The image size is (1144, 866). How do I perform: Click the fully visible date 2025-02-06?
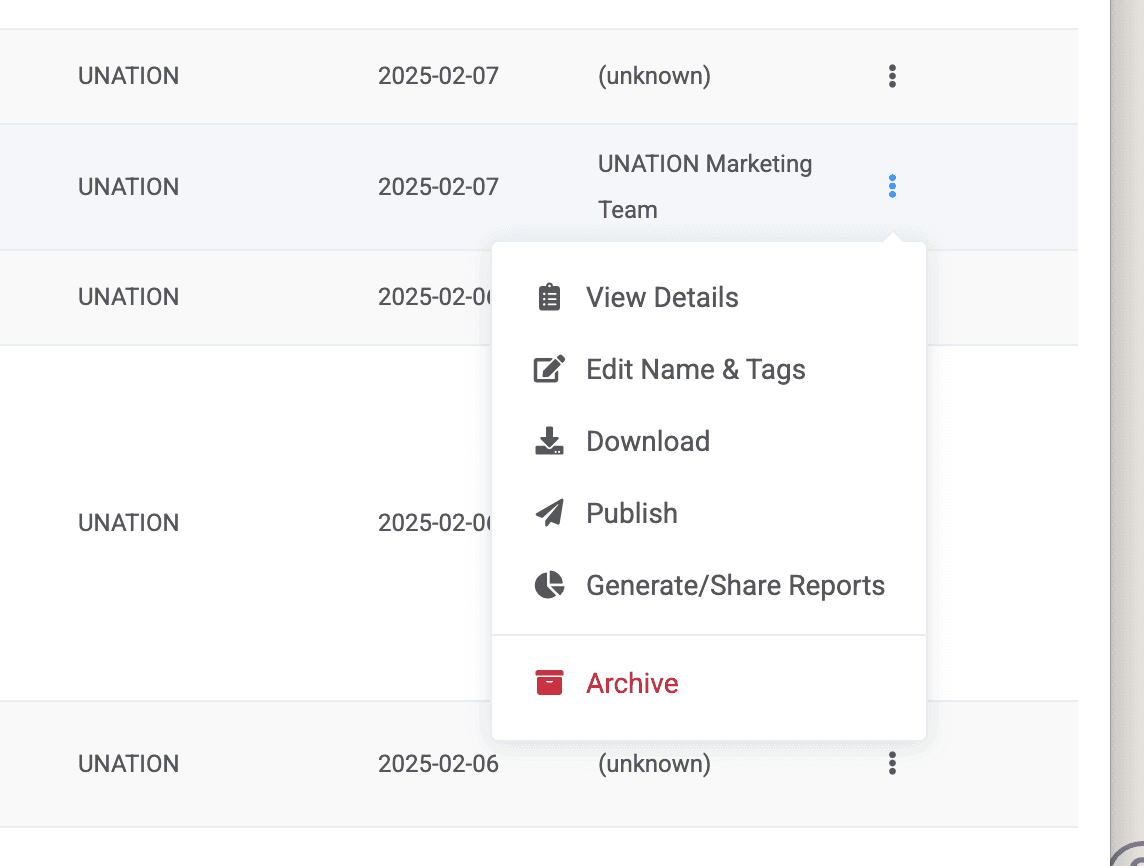[438, 764]
